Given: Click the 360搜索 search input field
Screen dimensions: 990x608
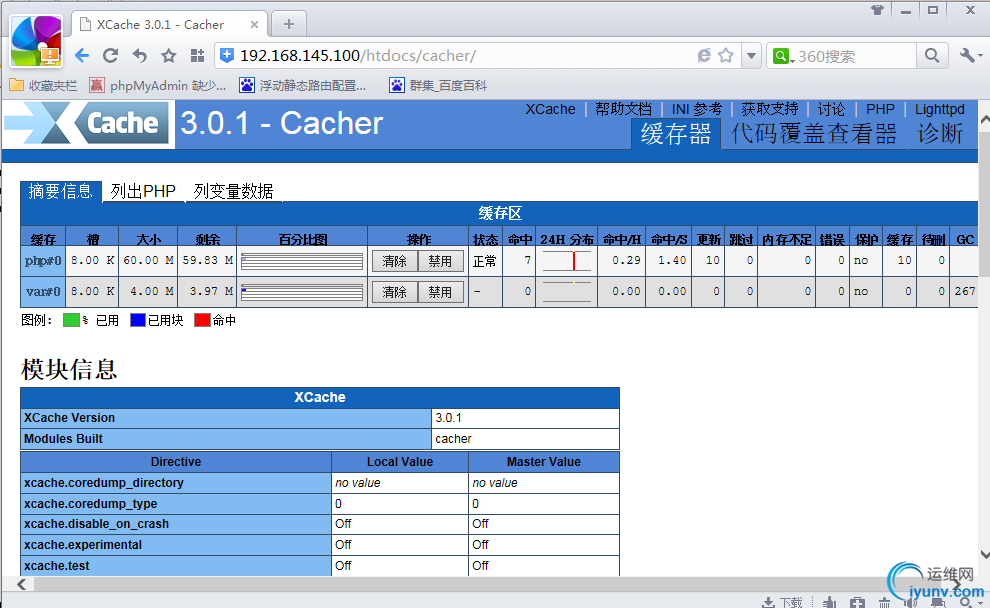Looking at the screenshot, I should 855,56.
